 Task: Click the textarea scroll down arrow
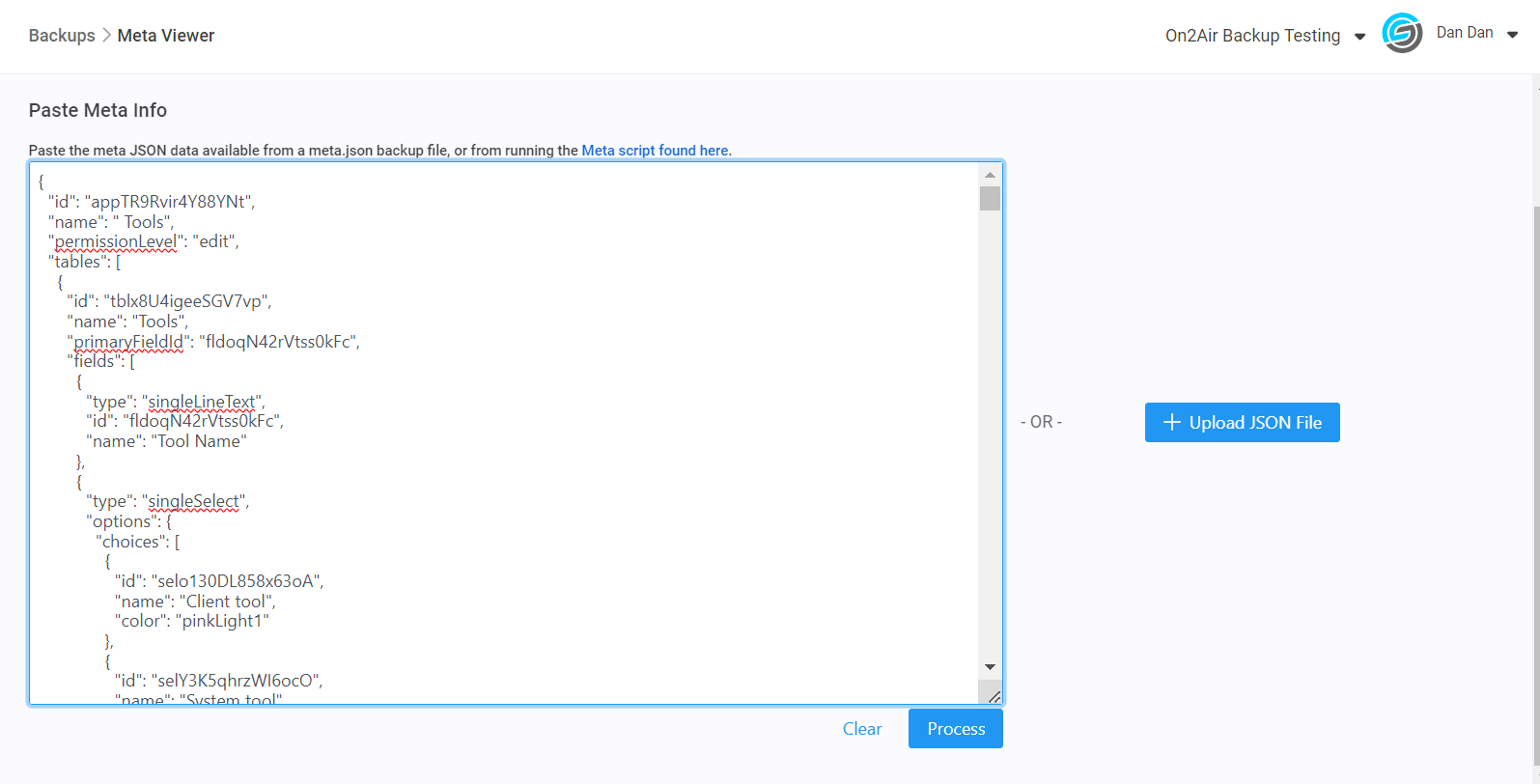tap(990, 667)
